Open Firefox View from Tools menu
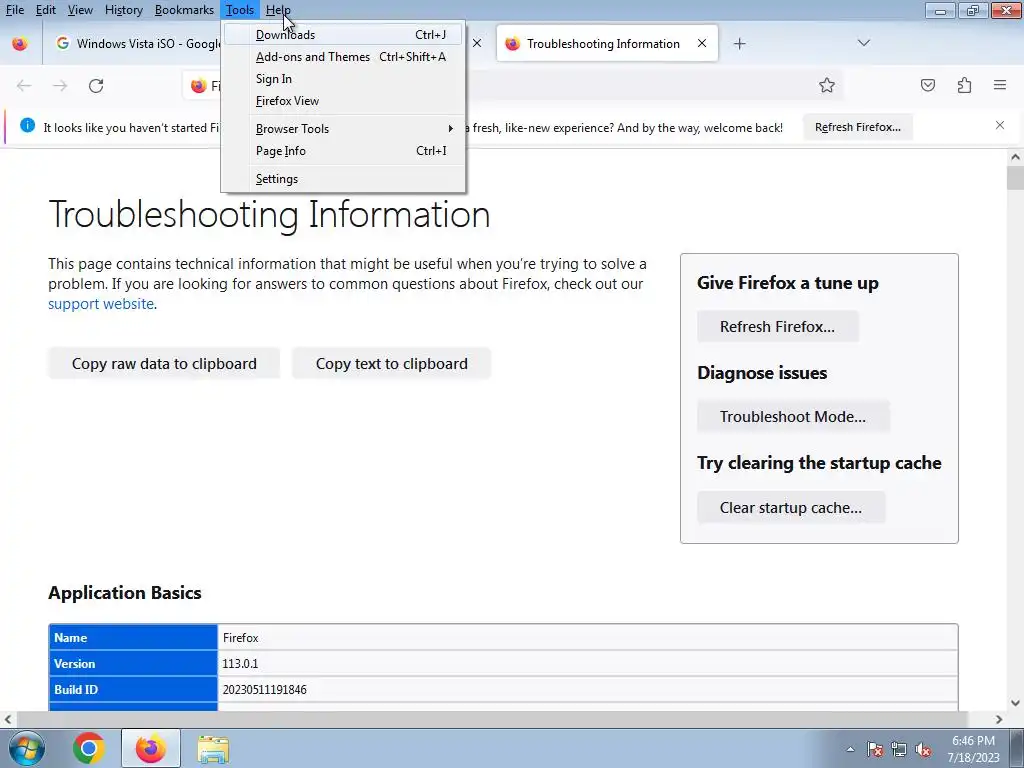 pyautogui.click(x=344, y=101)
